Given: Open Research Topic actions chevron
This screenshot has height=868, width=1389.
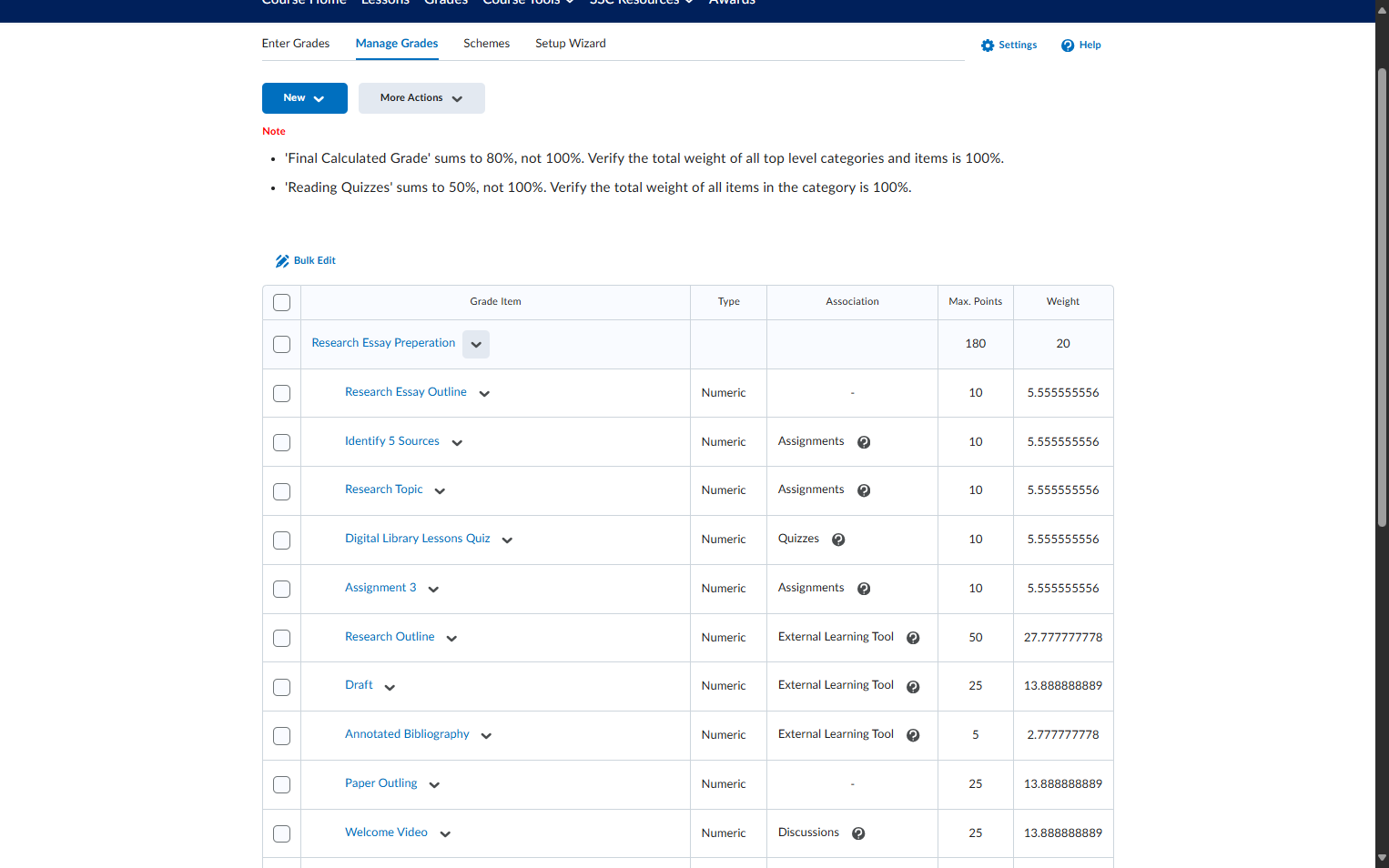Looking at the screenshot, I should [440, 491].
